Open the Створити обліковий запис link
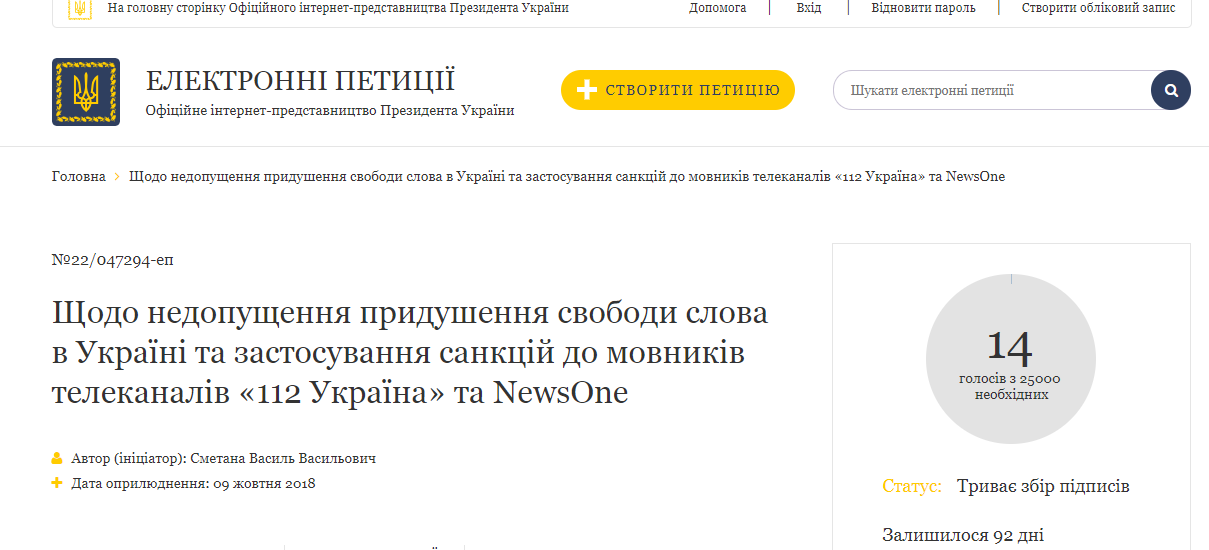 coord(1098,8)
